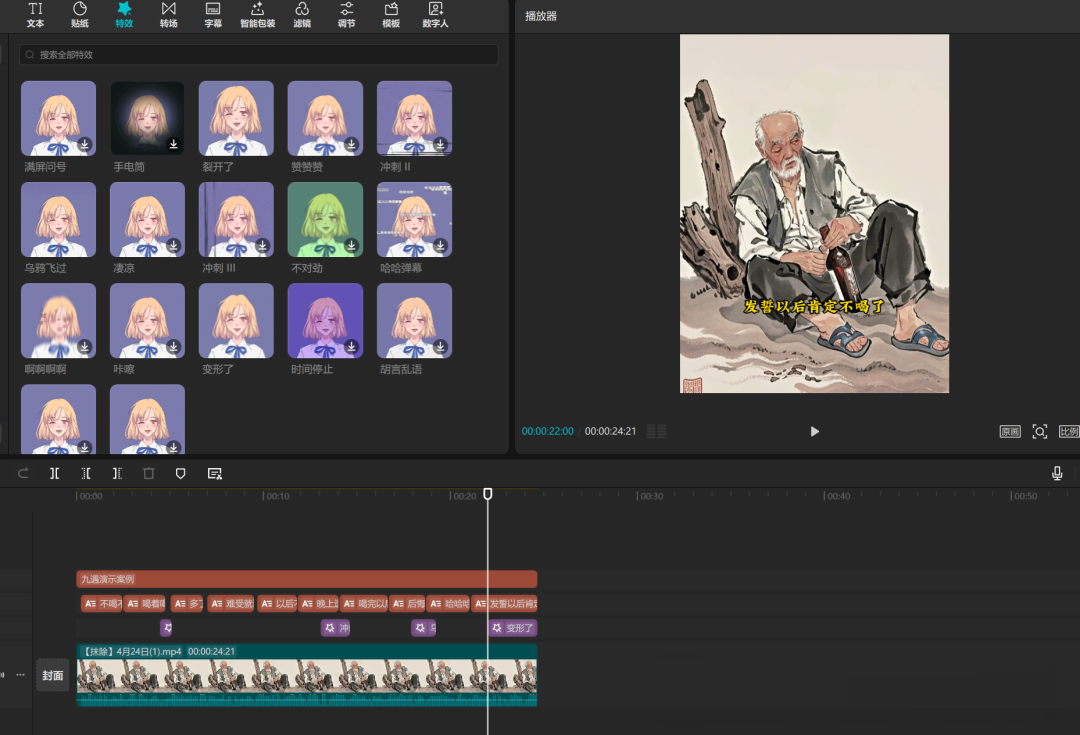Download the 咔嚓 effect

click(174, 346)
